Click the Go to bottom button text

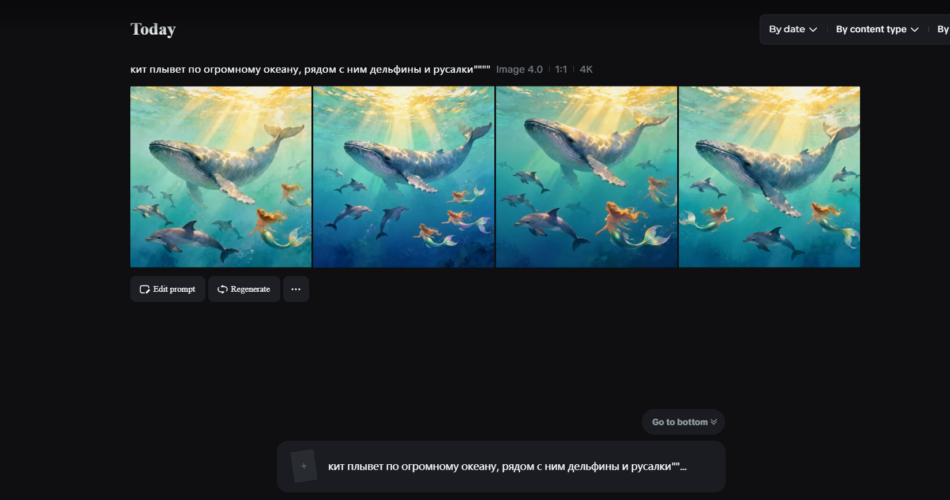(679, 422)
